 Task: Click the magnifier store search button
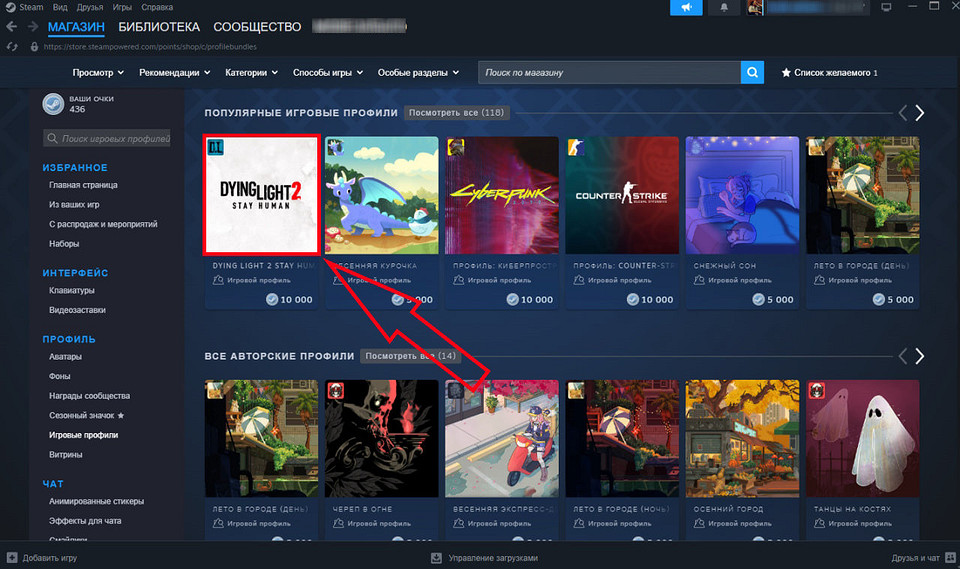click(x=752, y=73)
